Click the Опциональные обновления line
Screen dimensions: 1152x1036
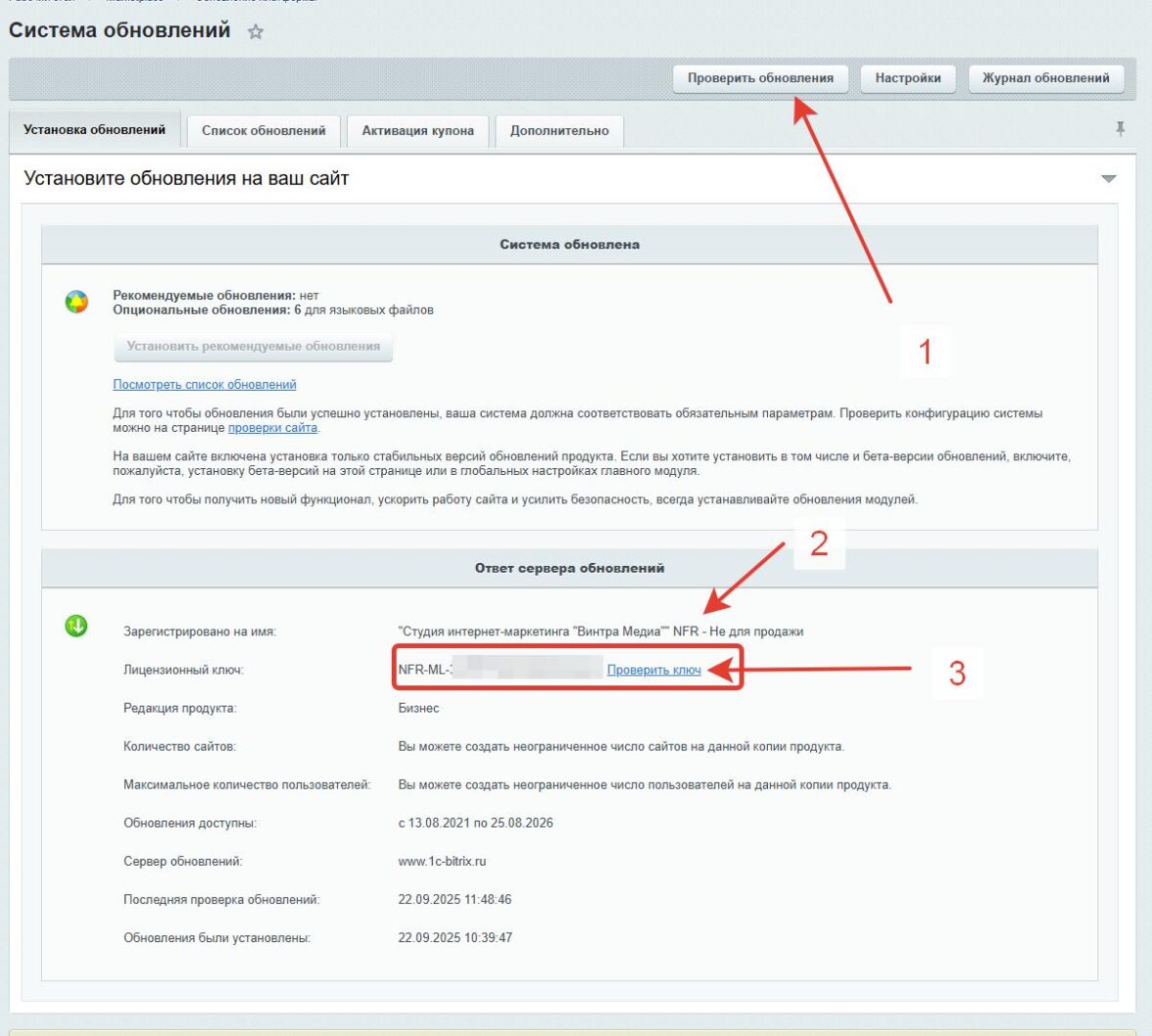(x=272, y=309)
